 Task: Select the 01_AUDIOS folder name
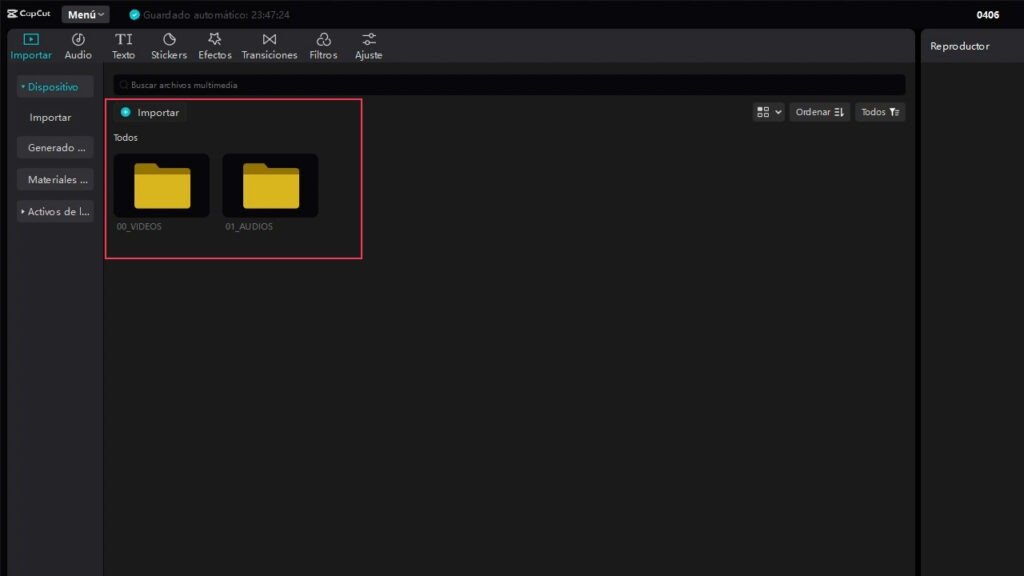(249, 227)
